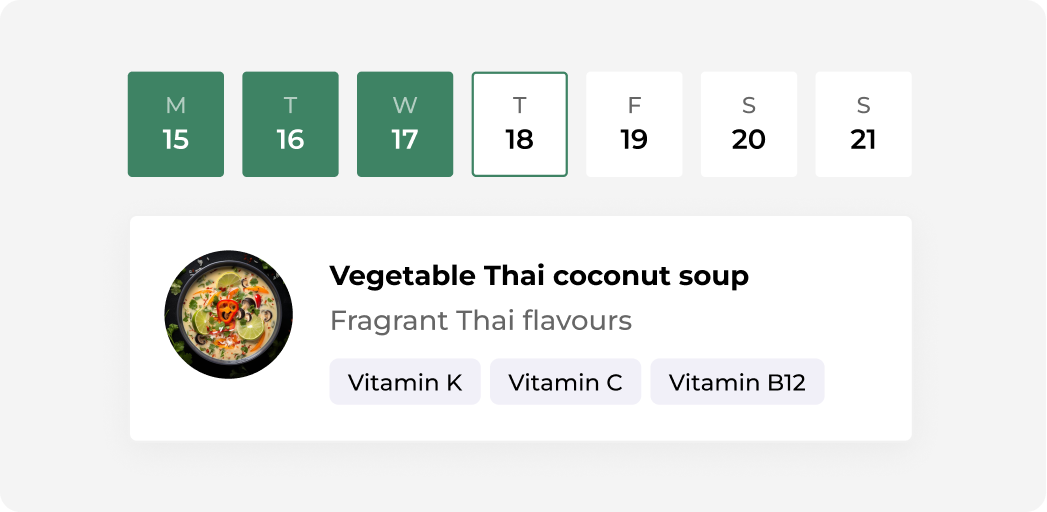Click the number 20 on Saturday tile
The height and width of the screenshot is (512, 1047).
(x=749, y=140)
